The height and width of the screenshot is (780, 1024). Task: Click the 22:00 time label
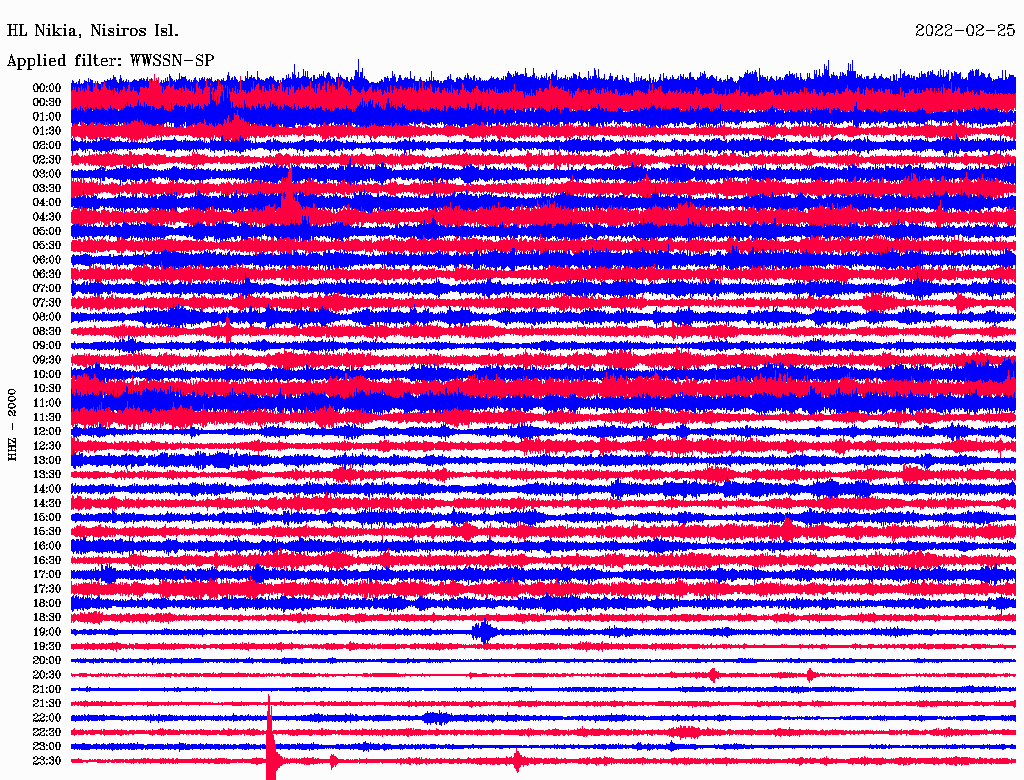coord(47,718)
